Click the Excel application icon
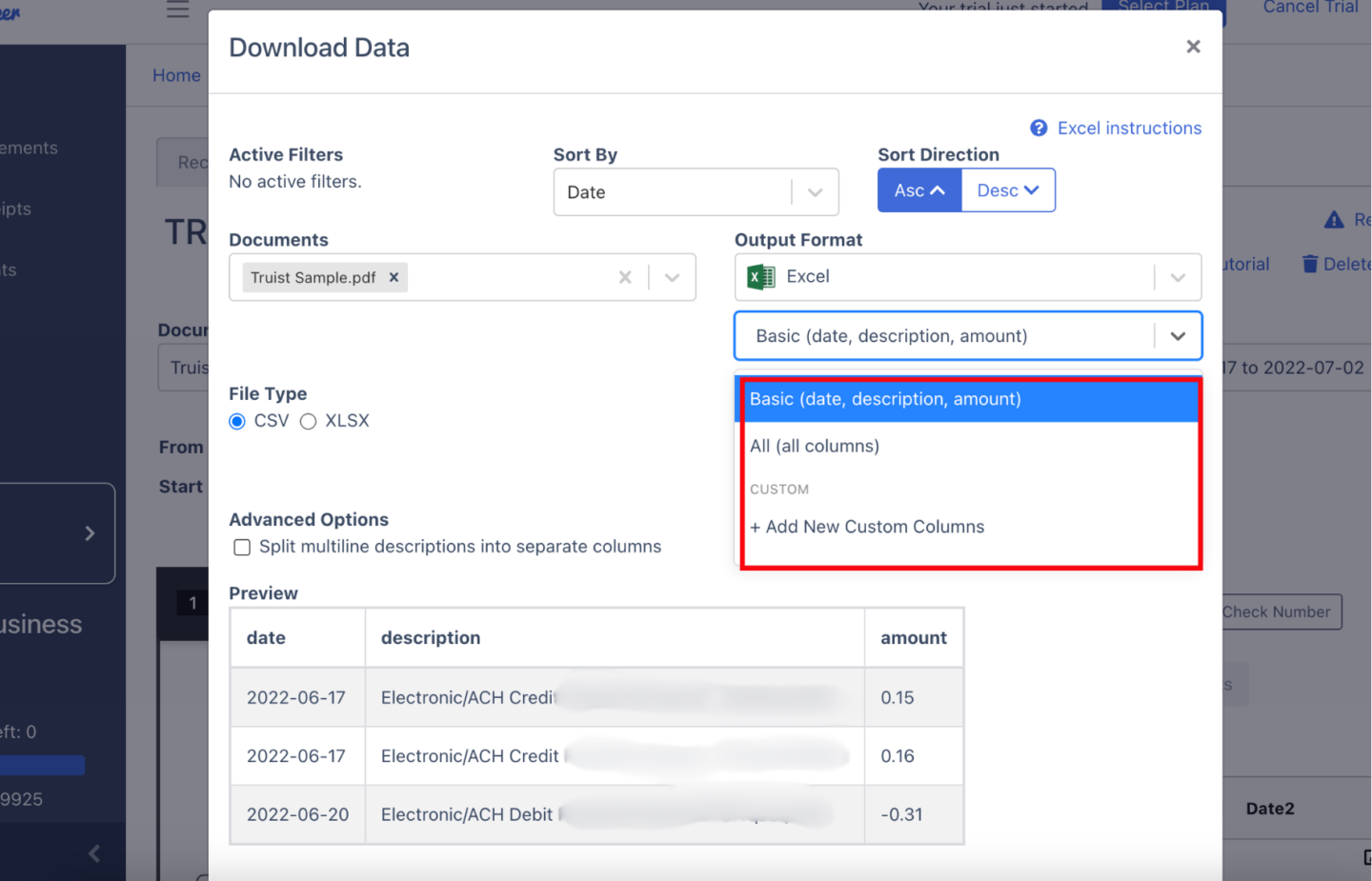The height and width of the screenshot is (881, 1372). 760,277
